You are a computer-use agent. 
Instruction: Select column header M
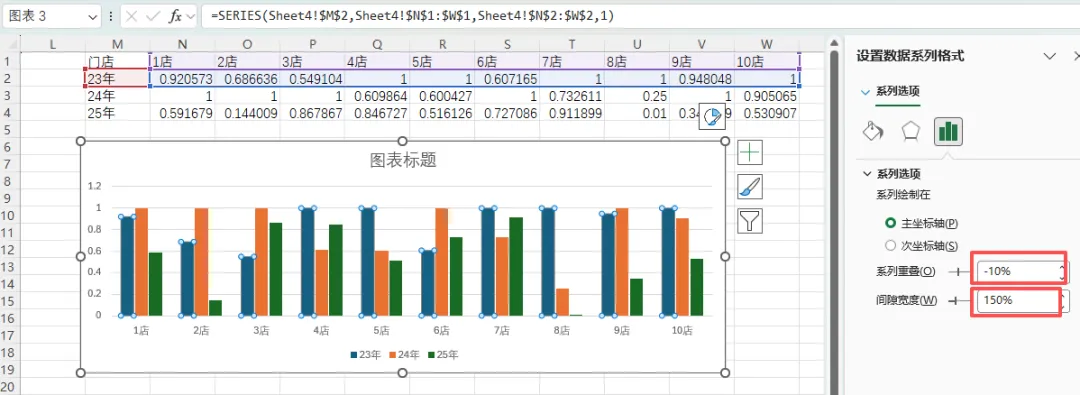click(x=117, y=45)
